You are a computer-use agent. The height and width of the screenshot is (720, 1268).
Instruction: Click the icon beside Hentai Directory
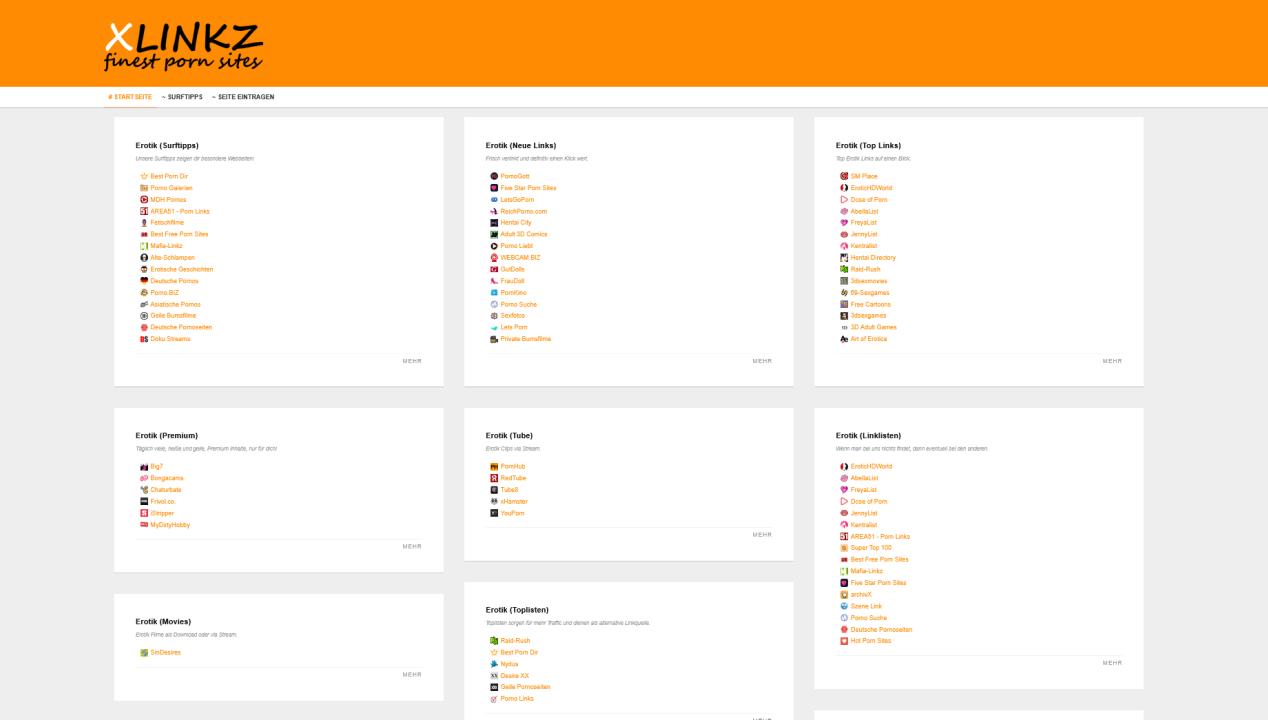tap(844, 258)
